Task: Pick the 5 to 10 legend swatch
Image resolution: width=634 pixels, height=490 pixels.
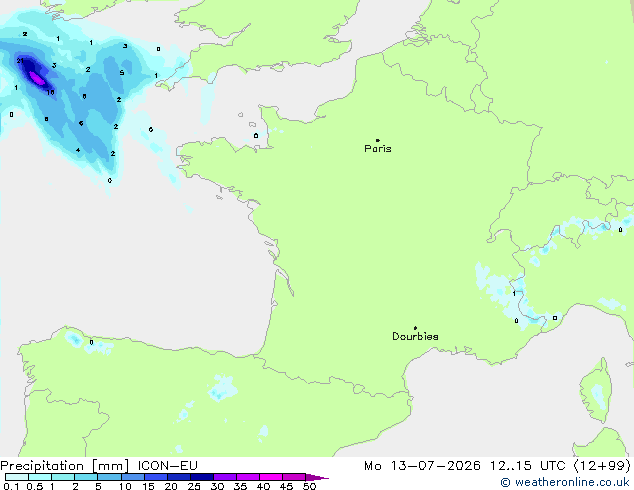Action: click(x=109, y=477)
